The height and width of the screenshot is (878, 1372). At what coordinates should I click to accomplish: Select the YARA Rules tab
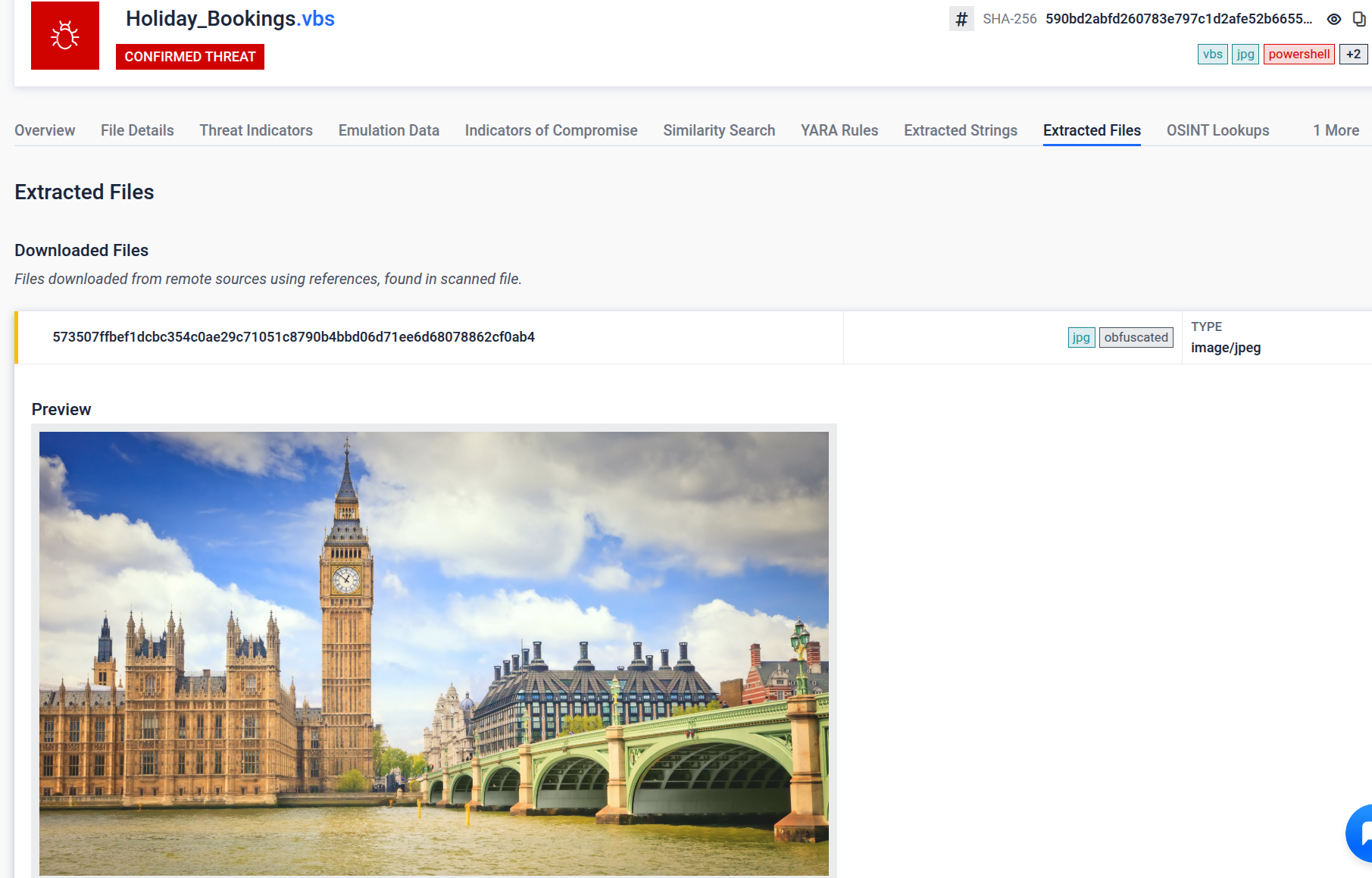coord(839,130)
